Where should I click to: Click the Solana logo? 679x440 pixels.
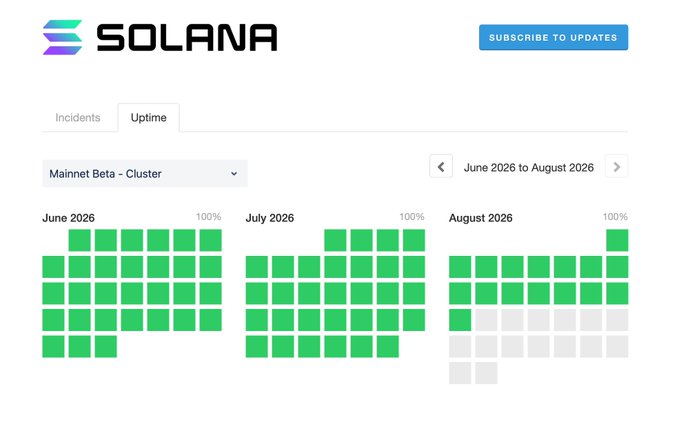point(160,37)
